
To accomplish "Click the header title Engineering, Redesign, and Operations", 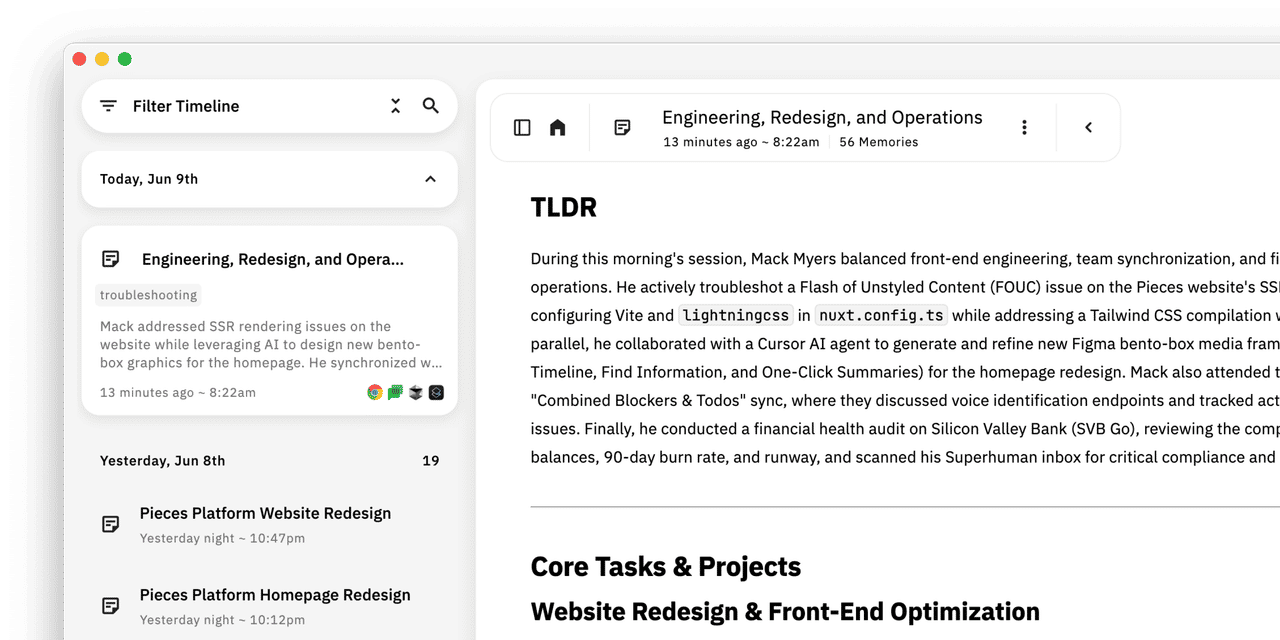I will 822,118.
